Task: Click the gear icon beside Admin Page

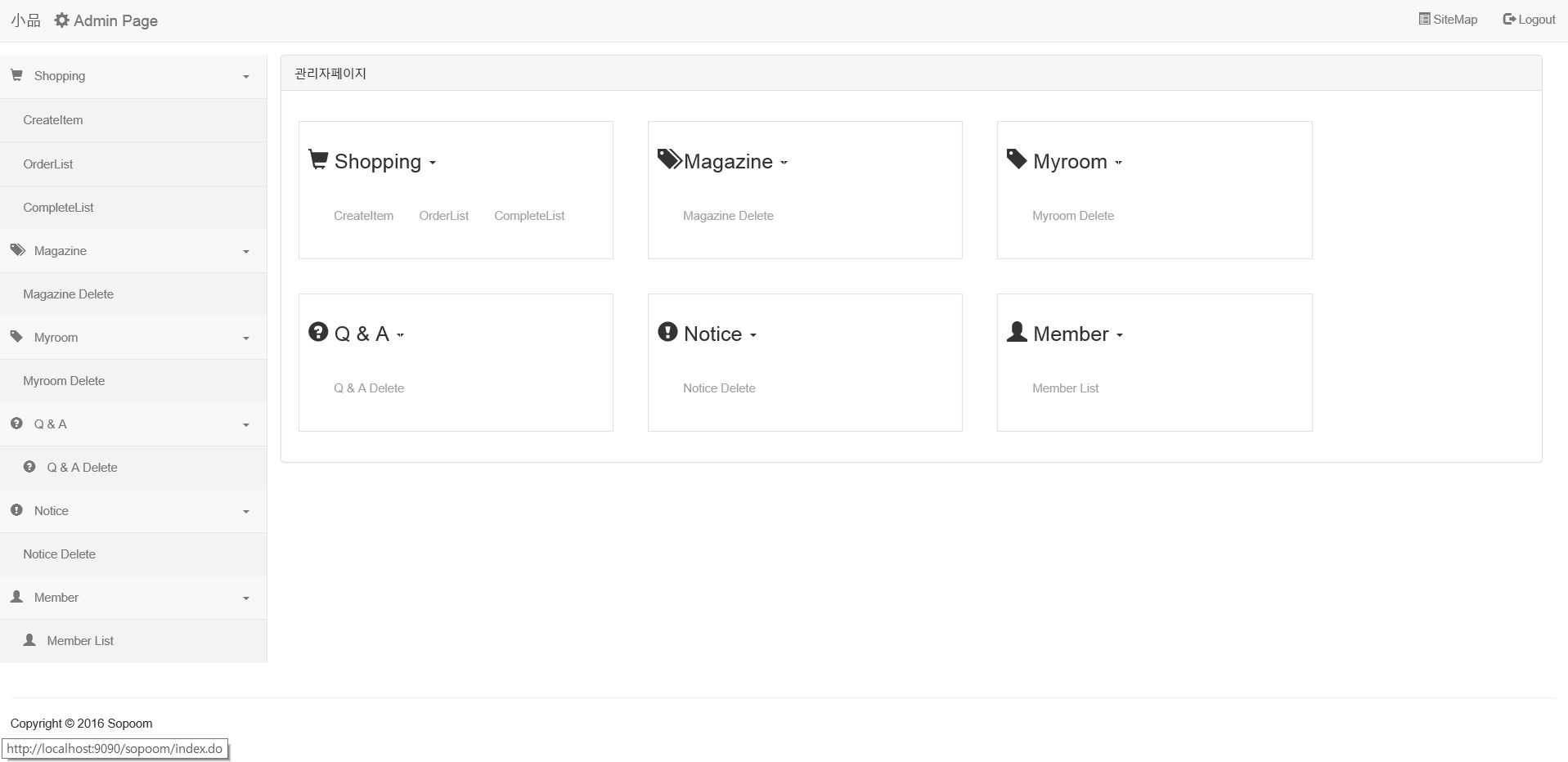Action: 61,20
